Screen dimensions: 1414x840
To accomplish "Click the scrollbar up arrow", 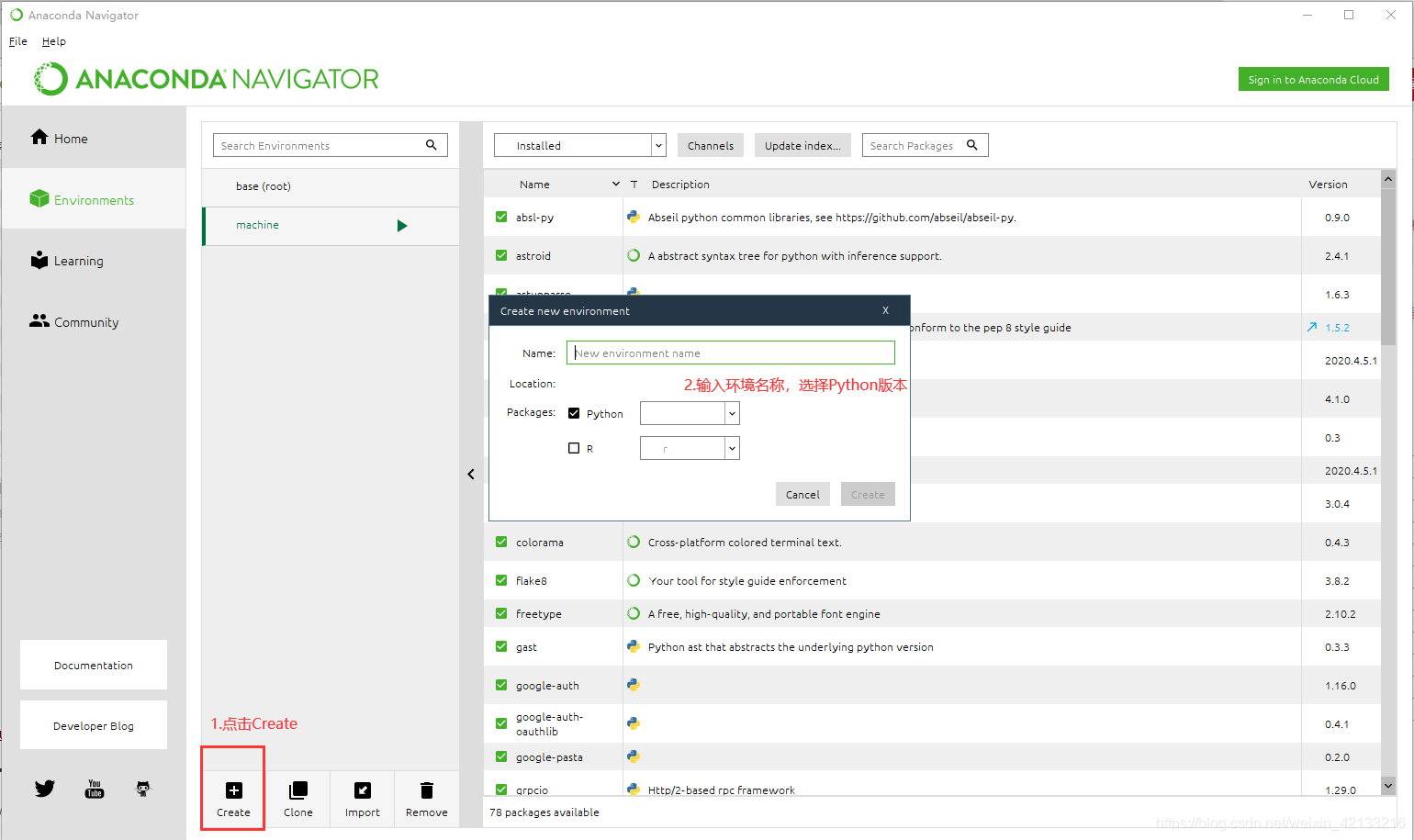I will coord(1388,179).
